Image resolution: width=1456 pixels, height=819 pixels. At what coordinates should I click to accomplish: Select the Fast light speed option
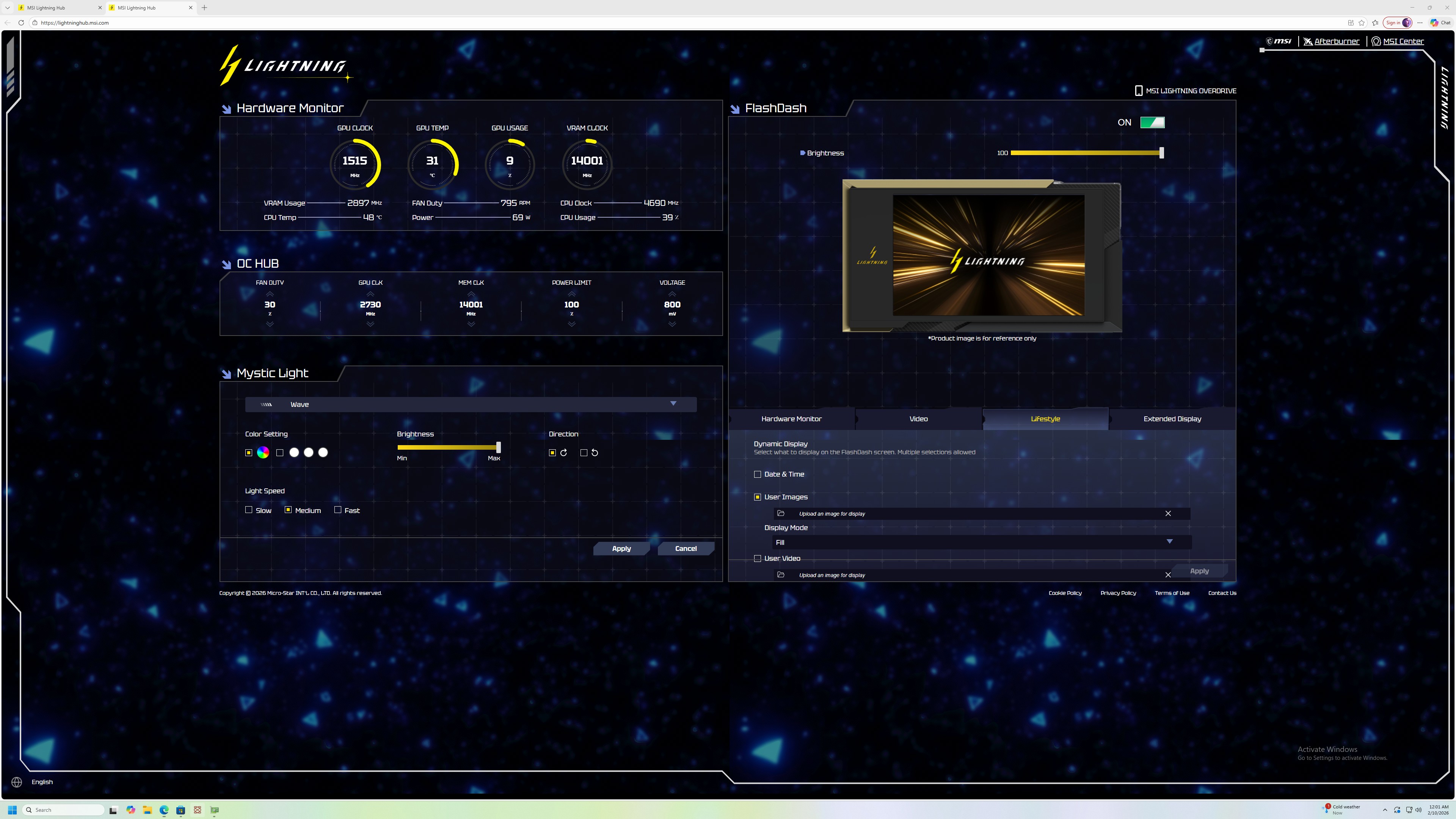click(338, 510)
